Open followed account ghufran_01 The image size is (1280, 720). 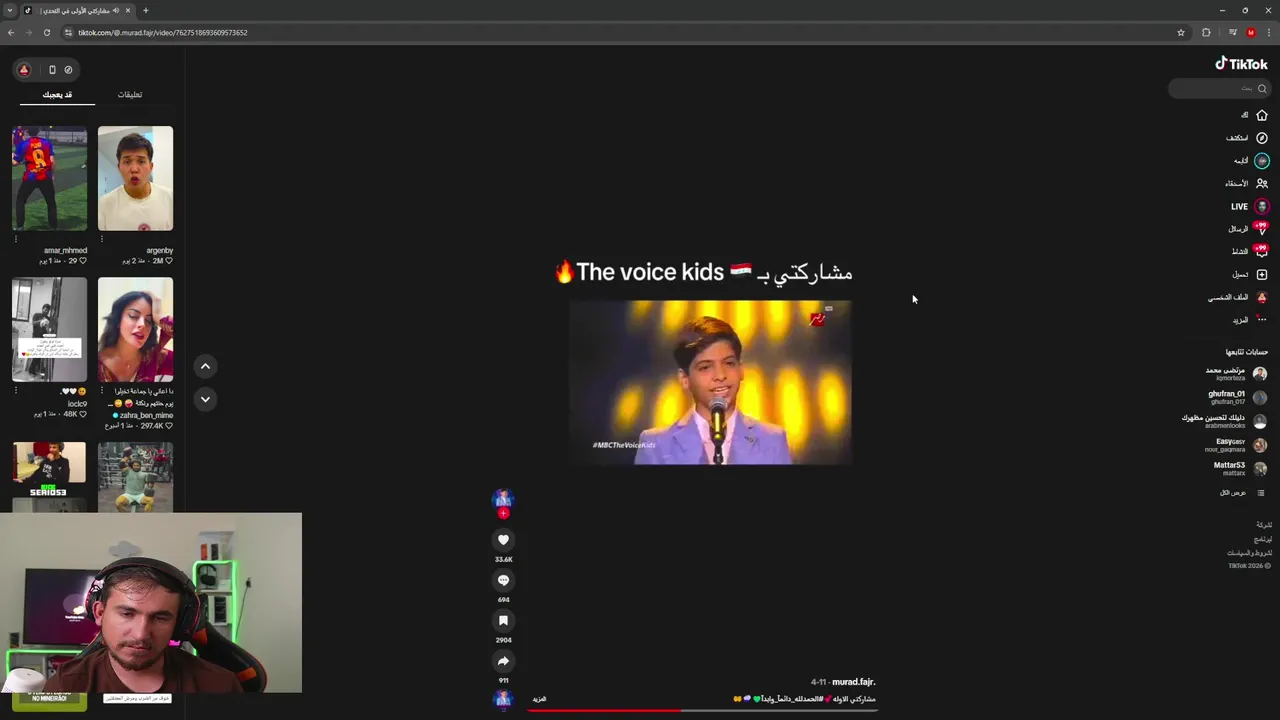[1237, 397]
